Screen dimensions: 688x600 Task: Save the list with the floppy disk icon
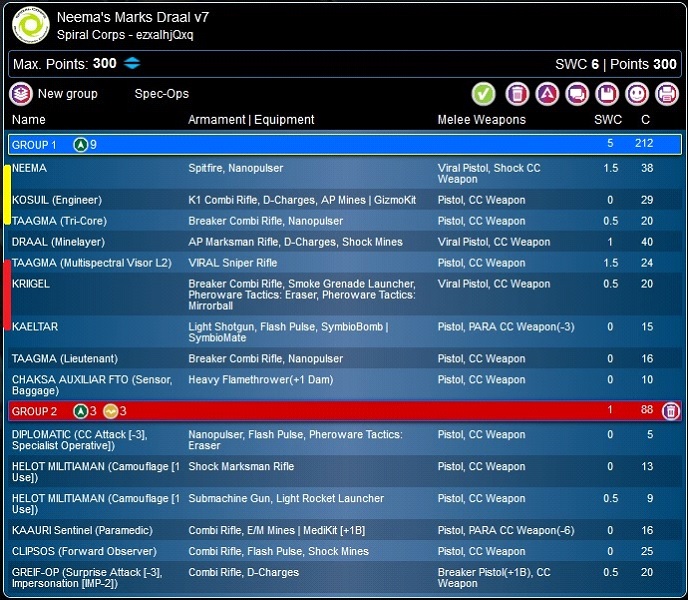pyautogui.click(x=606, y=94)
